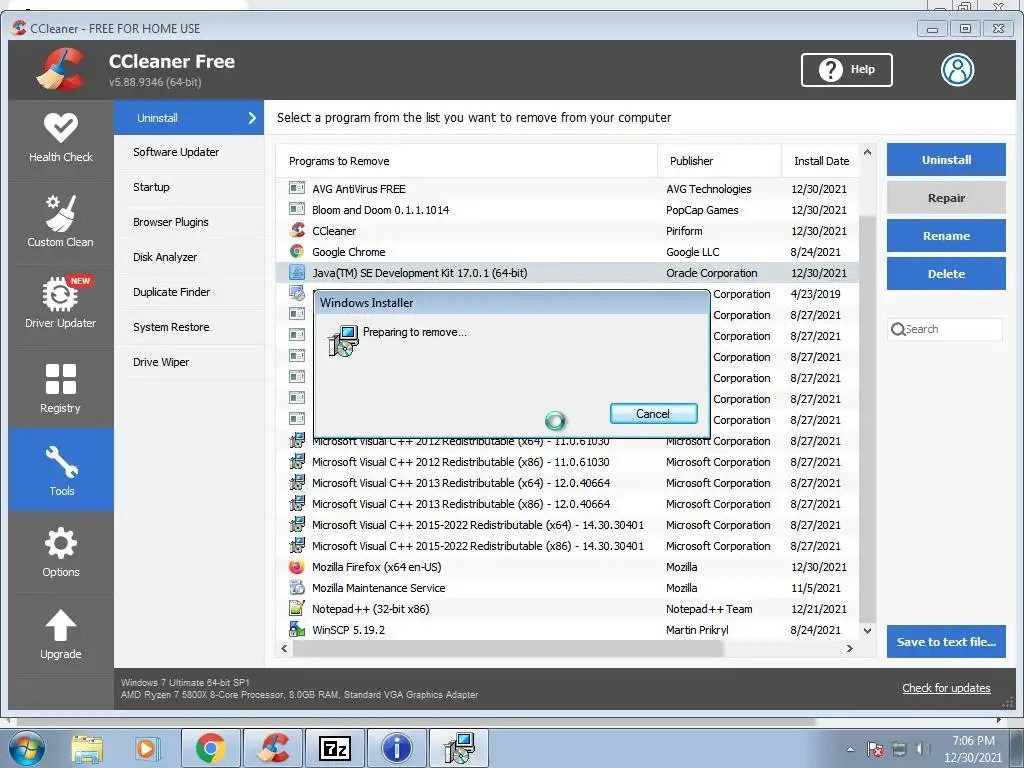Click the list scroll up arrow
The image size is (1024, 768).
(867, 152)
